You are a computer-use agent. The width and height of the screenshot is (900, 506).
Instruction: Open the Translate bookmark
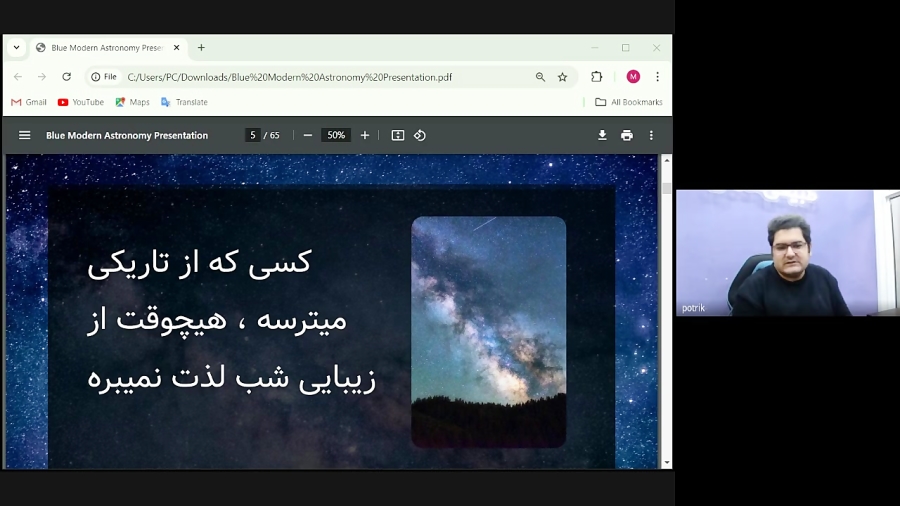(x=184, y=102)
